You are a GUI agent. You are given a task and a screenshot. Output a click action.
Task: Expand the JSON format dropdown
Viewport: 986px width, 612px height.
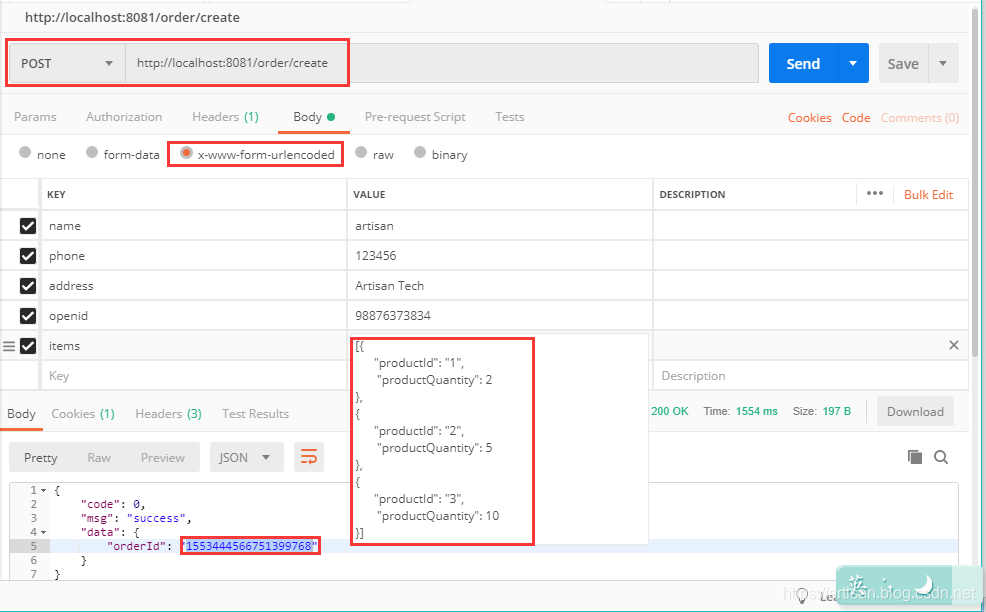pos(245,457)
